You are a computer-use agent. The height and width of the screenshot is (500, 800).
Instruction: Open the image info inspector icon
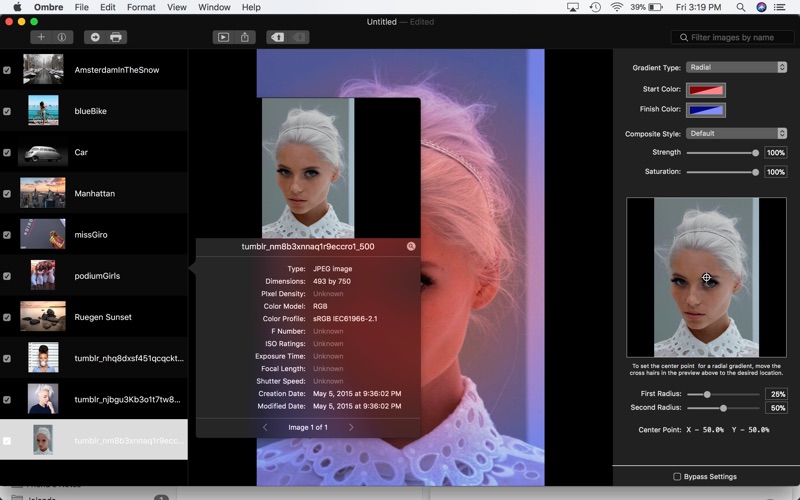(x=61, y=37)
